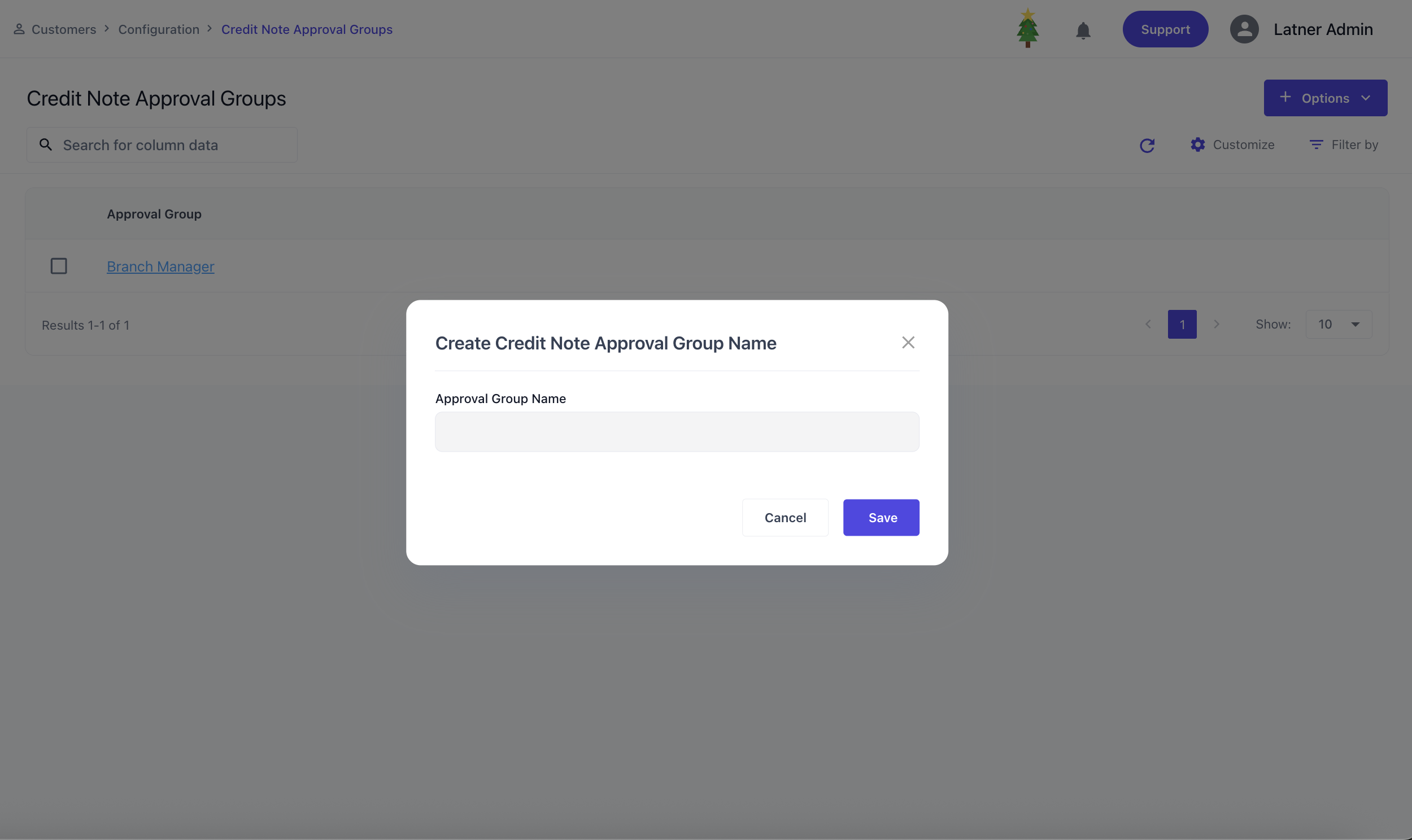Expand the Options dropdown button

pyautogui.click(x=1325, y=98)
